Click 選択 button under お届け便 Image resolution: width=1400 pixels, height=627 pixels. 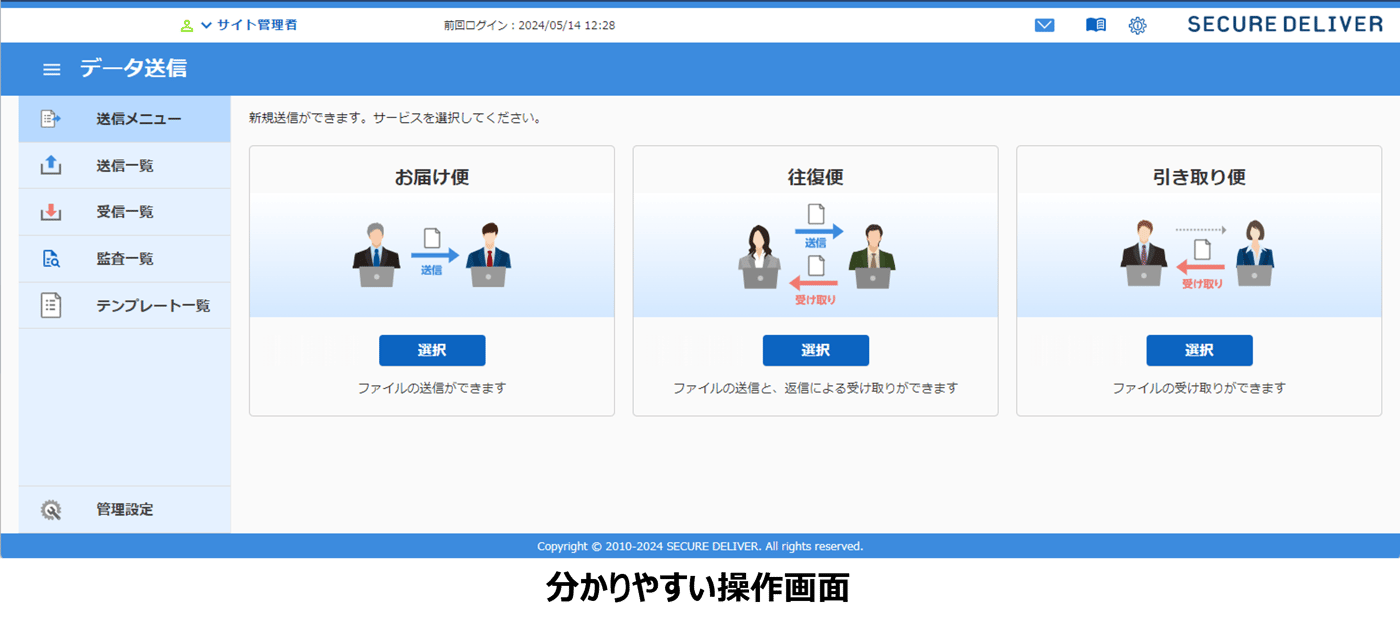click(x=432, y=350)
